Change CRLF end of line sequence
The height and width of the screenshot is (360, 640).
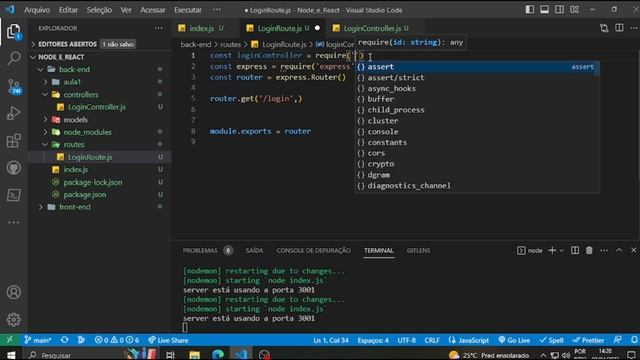[431, 340]
